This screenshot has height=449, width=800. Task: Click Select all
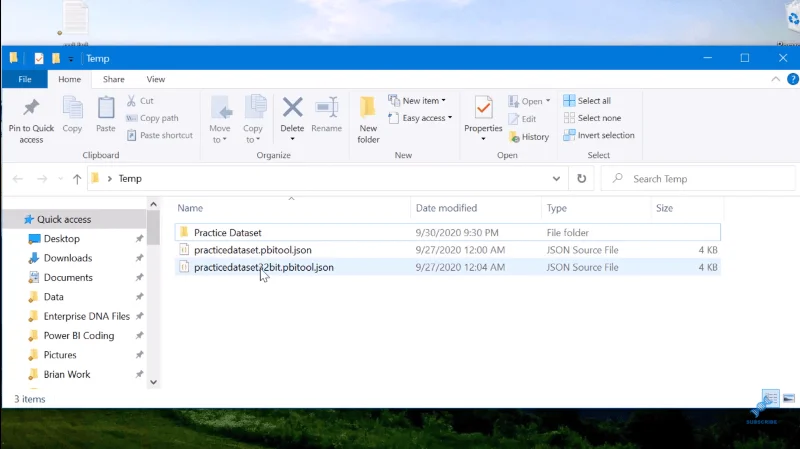click(587, 101)
